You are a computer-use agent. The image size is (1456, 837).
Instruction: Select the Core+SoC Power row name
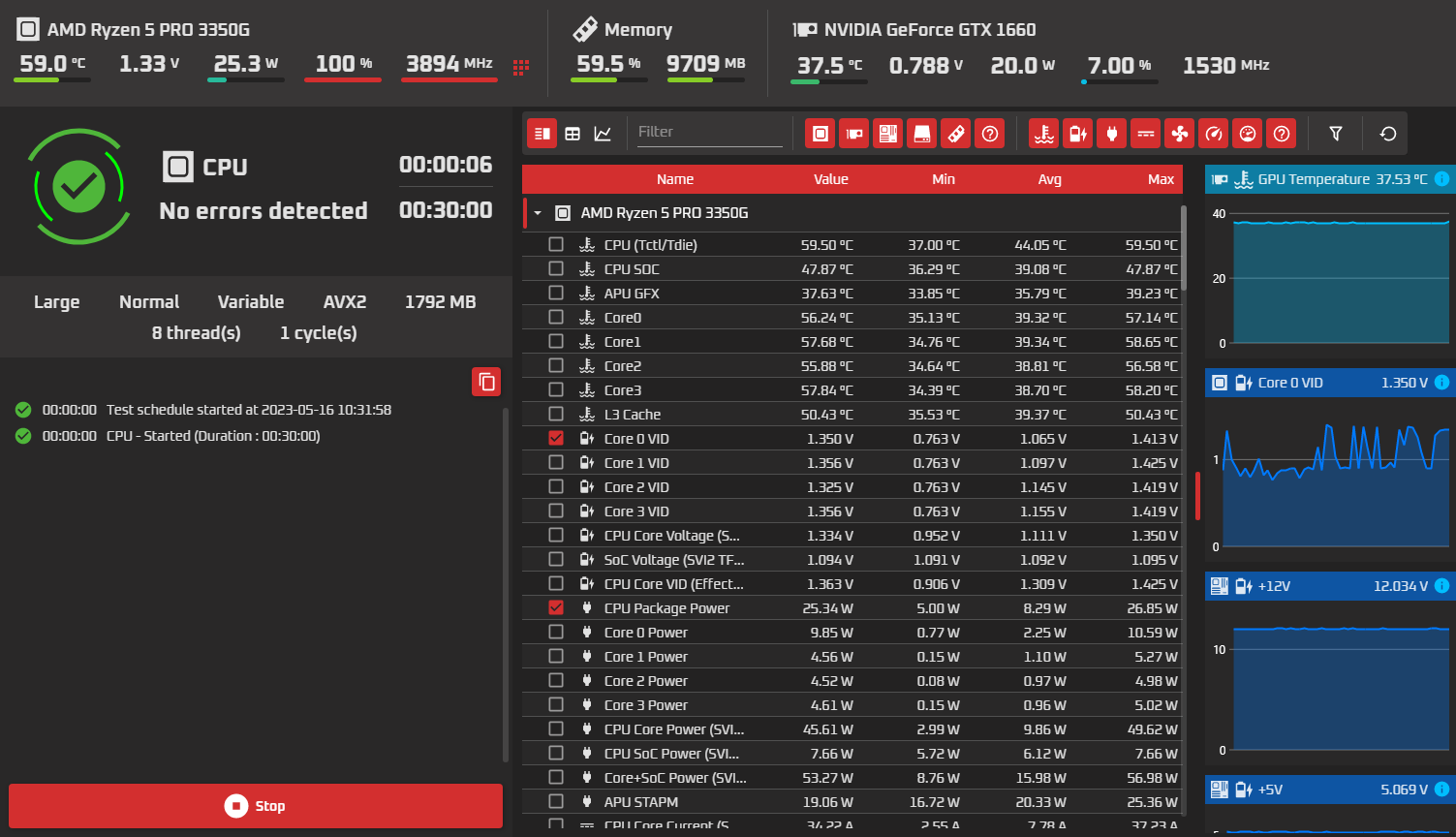coord(675,778)
